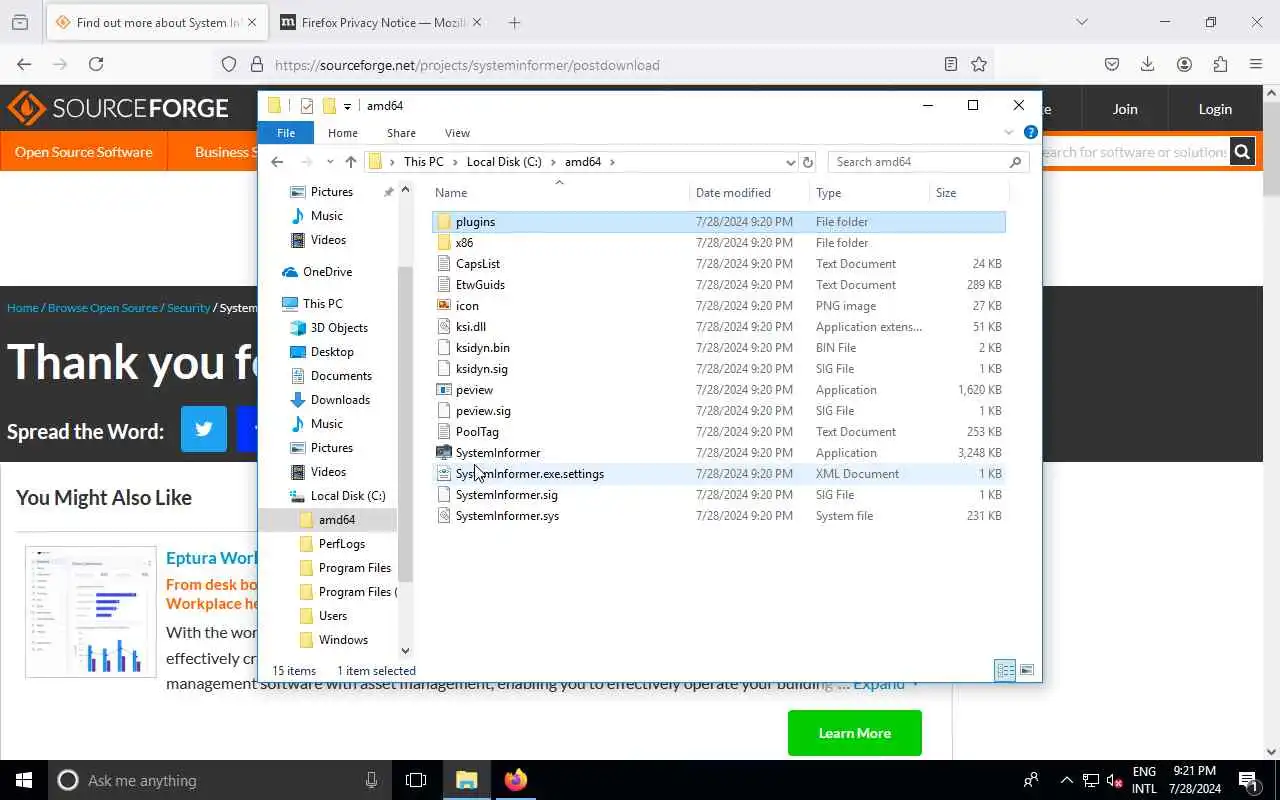This screenshot has width=1280, height=800.
Task: Open the File menu tab
Action: (x=286, y=133)
